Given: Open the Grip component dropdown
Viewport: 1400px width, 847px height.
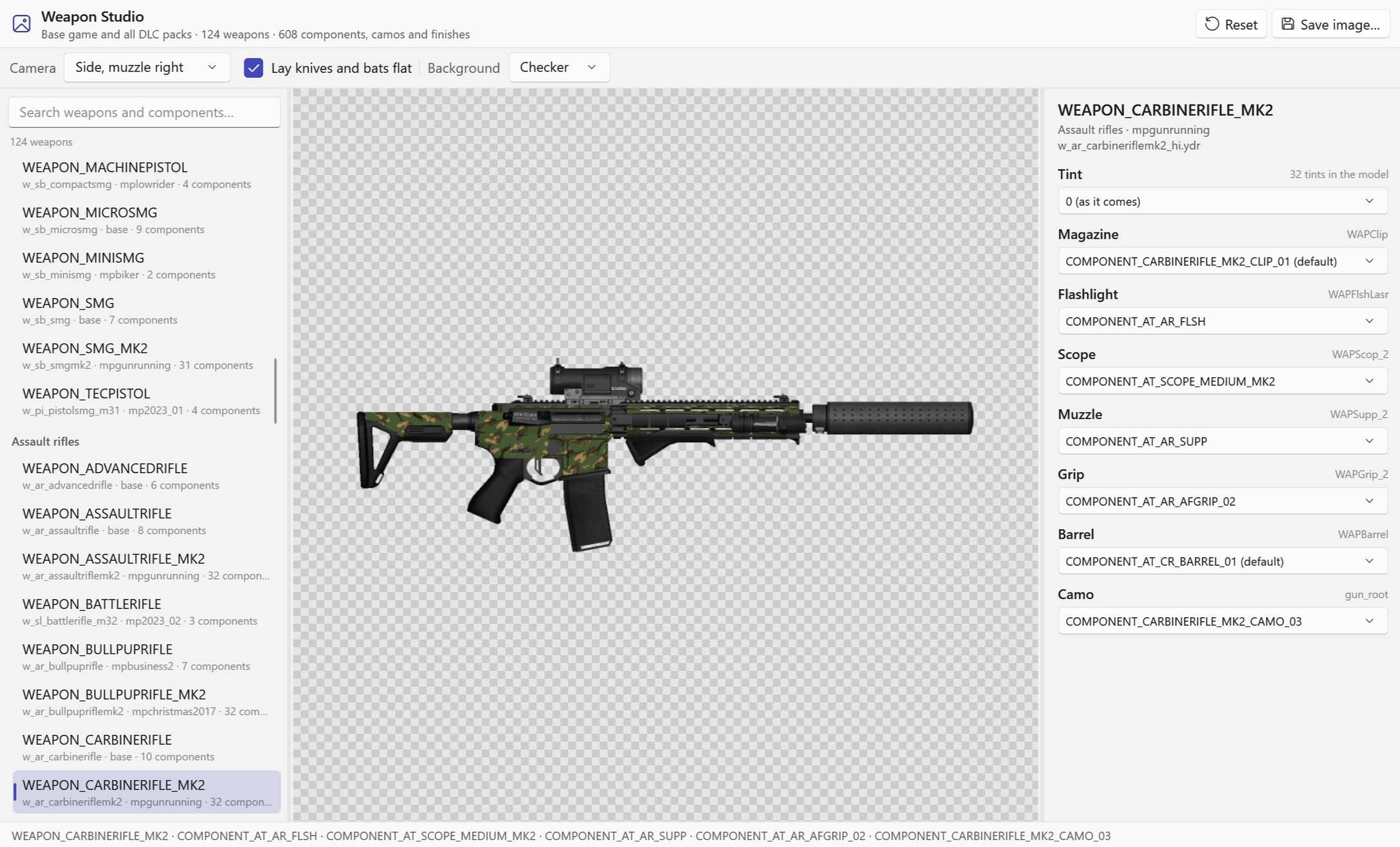Looking at the screenshot, I should pyautogui.click(x=1222, y=501).
